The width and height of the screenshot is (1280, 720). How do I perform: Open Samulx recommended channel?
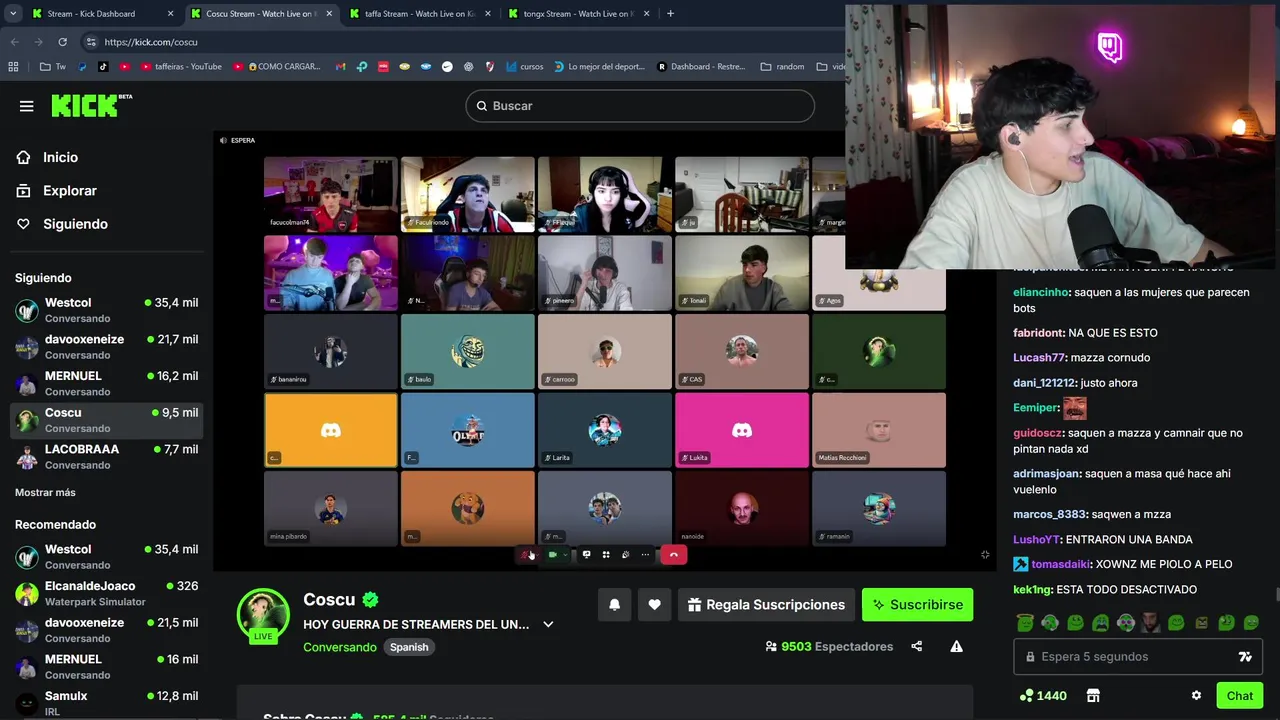[x=106, y=703]
